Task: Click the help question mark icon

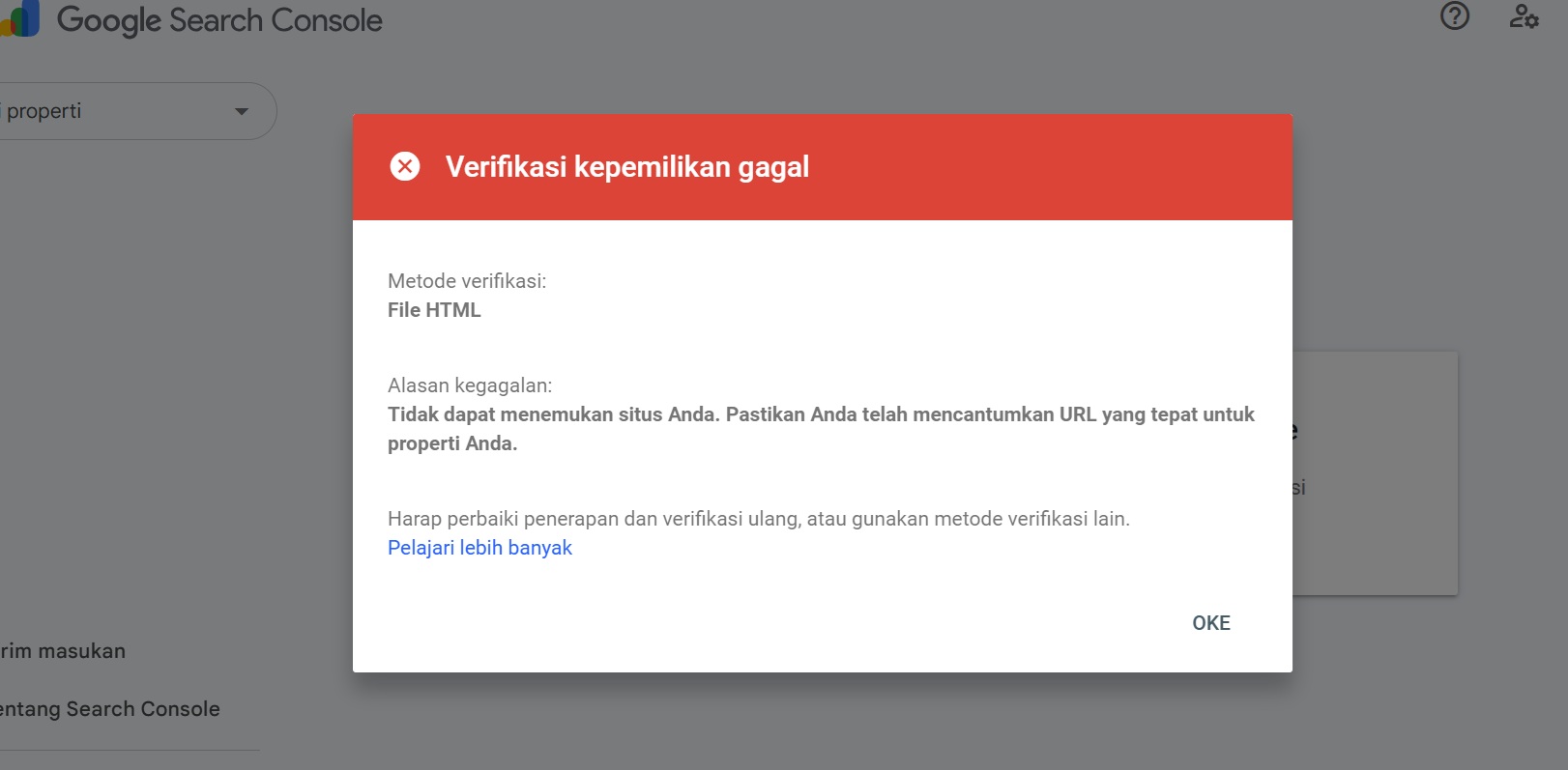Action: point(1454,16)
